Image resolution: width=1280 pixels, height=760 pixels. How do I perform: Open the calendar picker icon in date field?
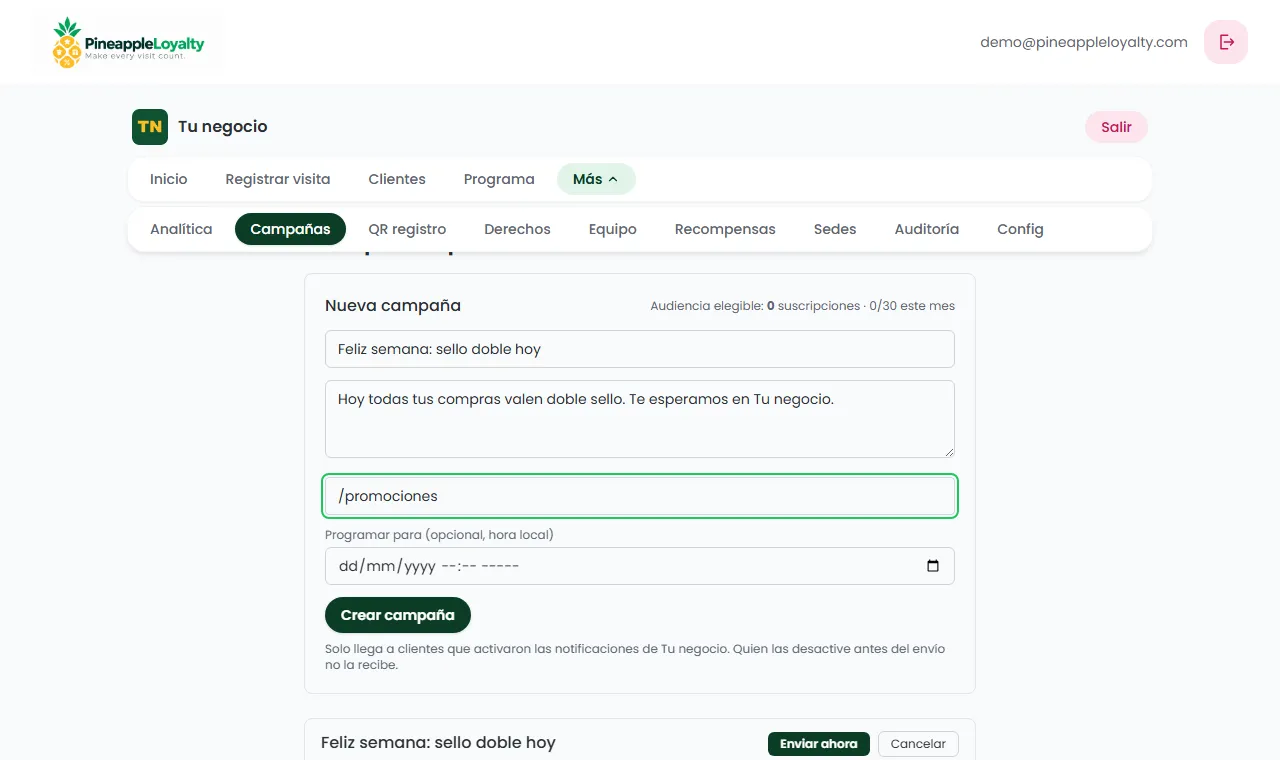[933, 566]
